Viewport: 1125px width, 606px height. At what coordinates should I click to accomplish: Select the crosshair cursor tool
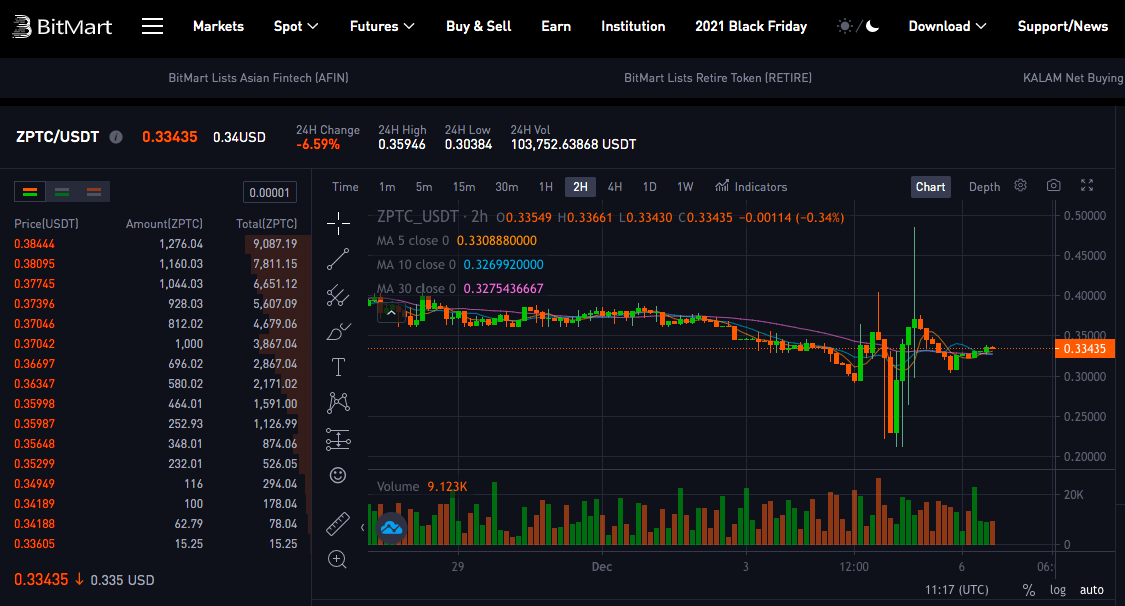pos(338,223)
